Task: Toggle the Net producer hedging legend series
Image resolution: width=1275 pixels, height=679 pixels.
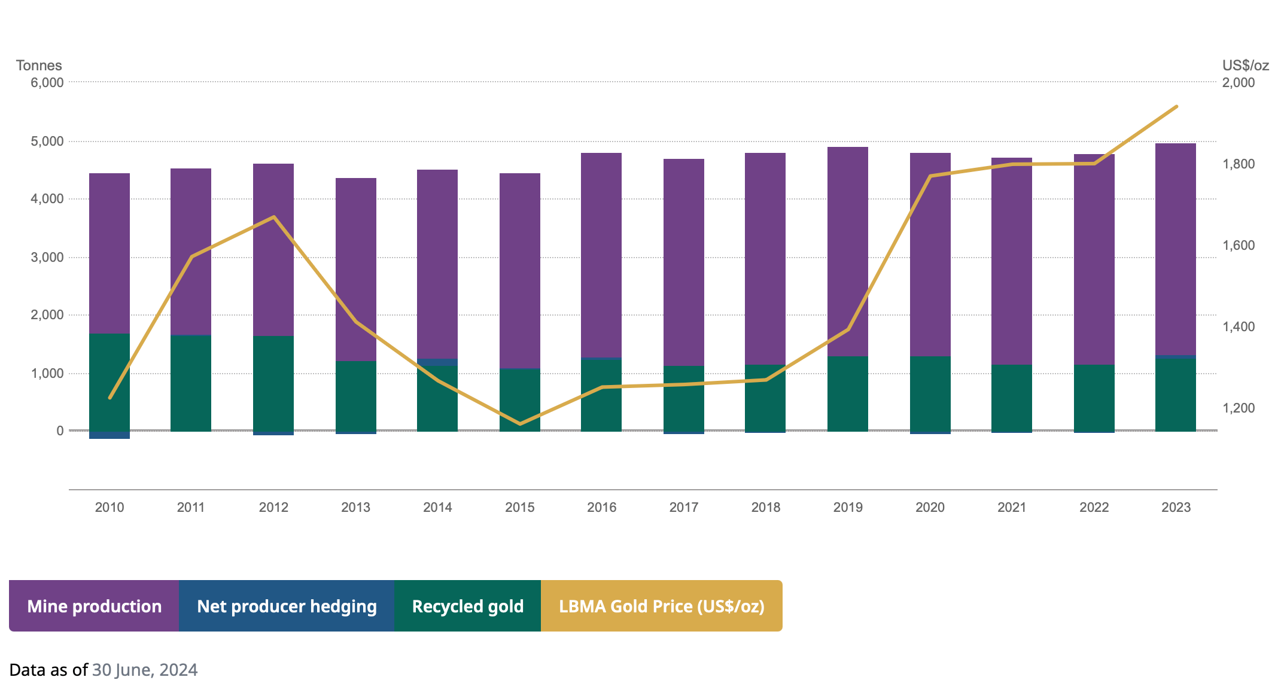Action: [x=286, y=606]
